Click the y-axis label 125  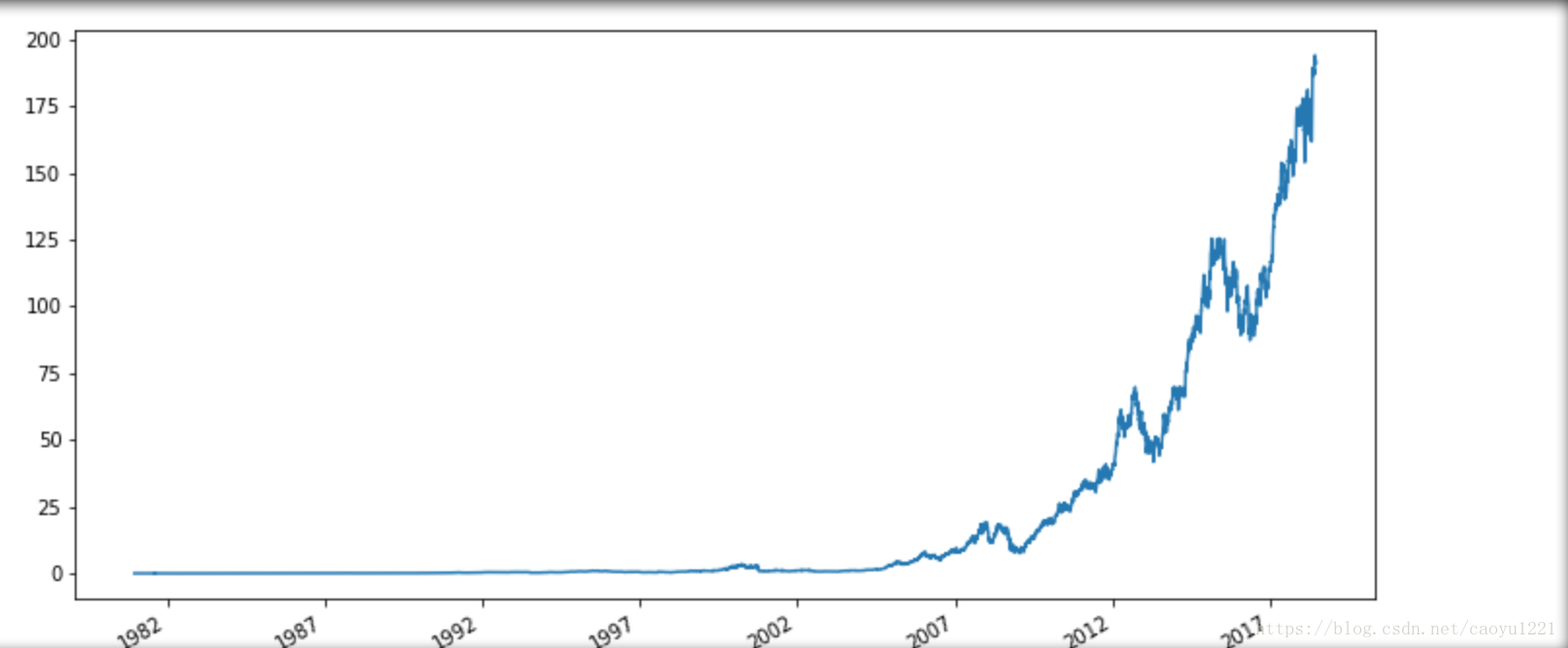[x=43, y=241]
